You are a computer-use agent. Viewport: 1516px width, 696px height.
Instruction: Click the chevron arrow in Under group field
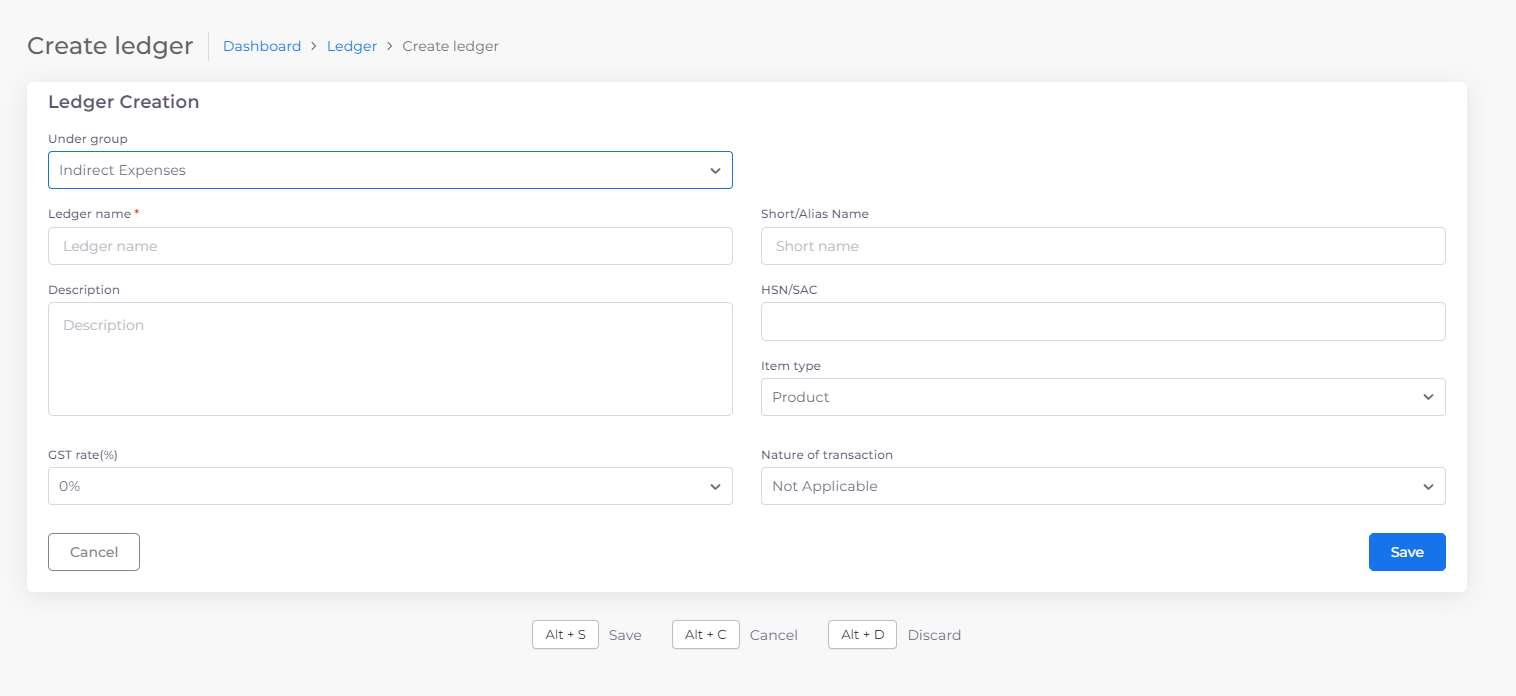tap(715, 171)
